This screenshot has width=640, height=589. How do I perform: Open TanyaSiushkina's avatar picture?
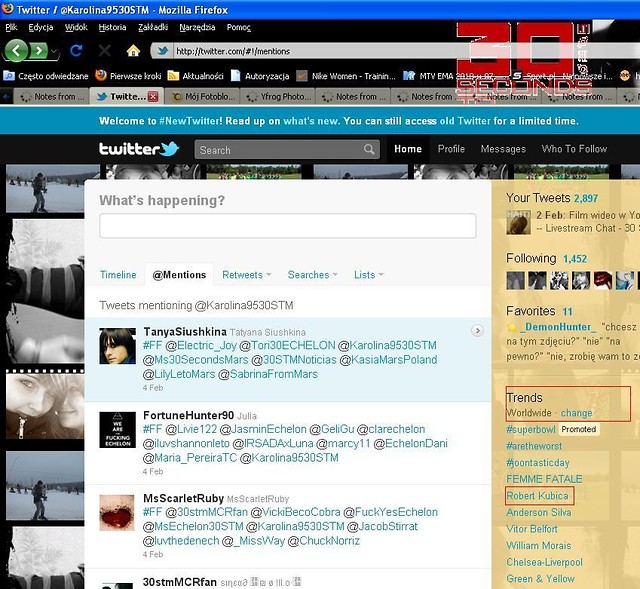click(118, 346)
